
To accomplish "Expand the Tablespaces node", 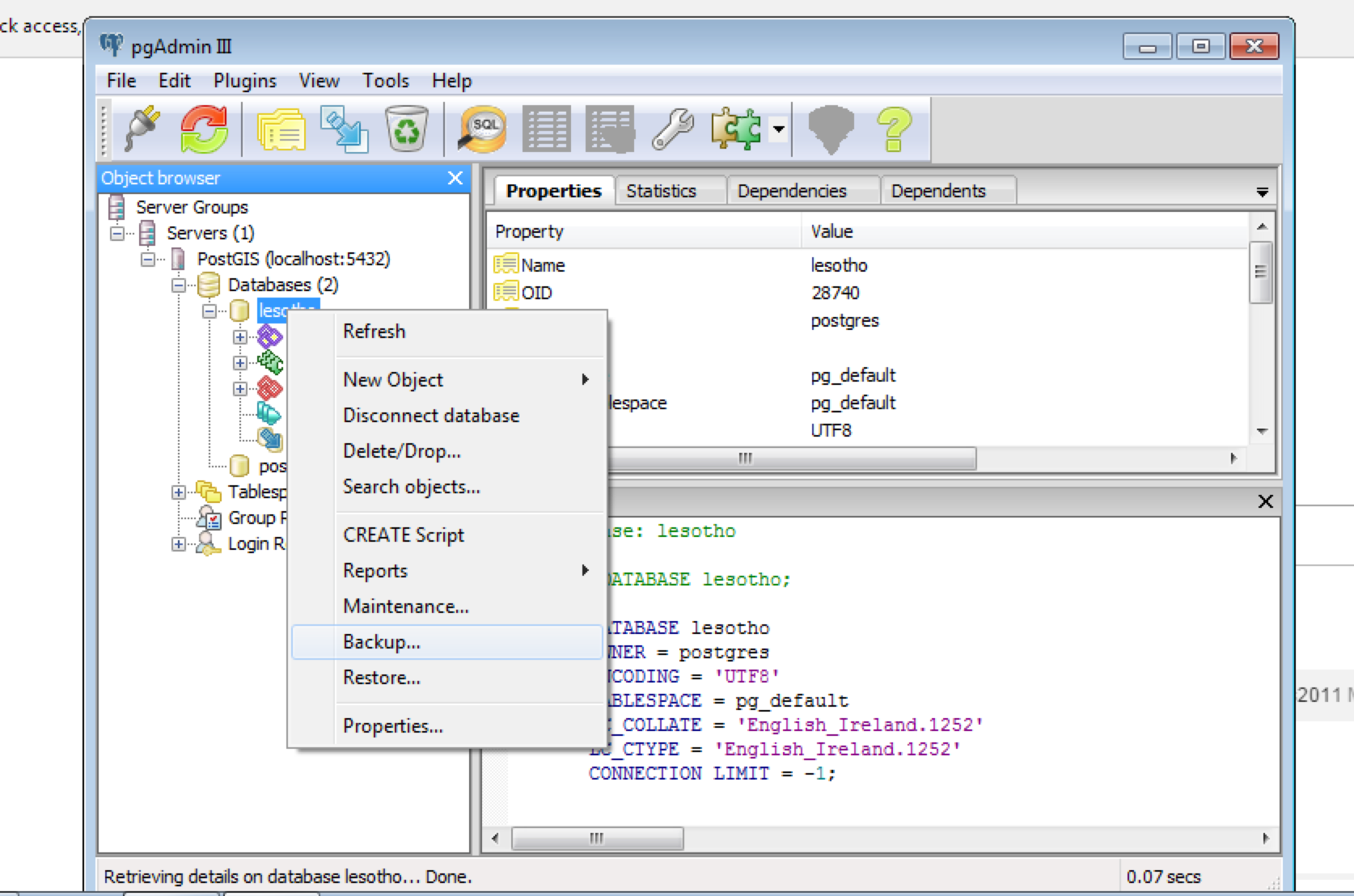I will [x=179, y=492].
